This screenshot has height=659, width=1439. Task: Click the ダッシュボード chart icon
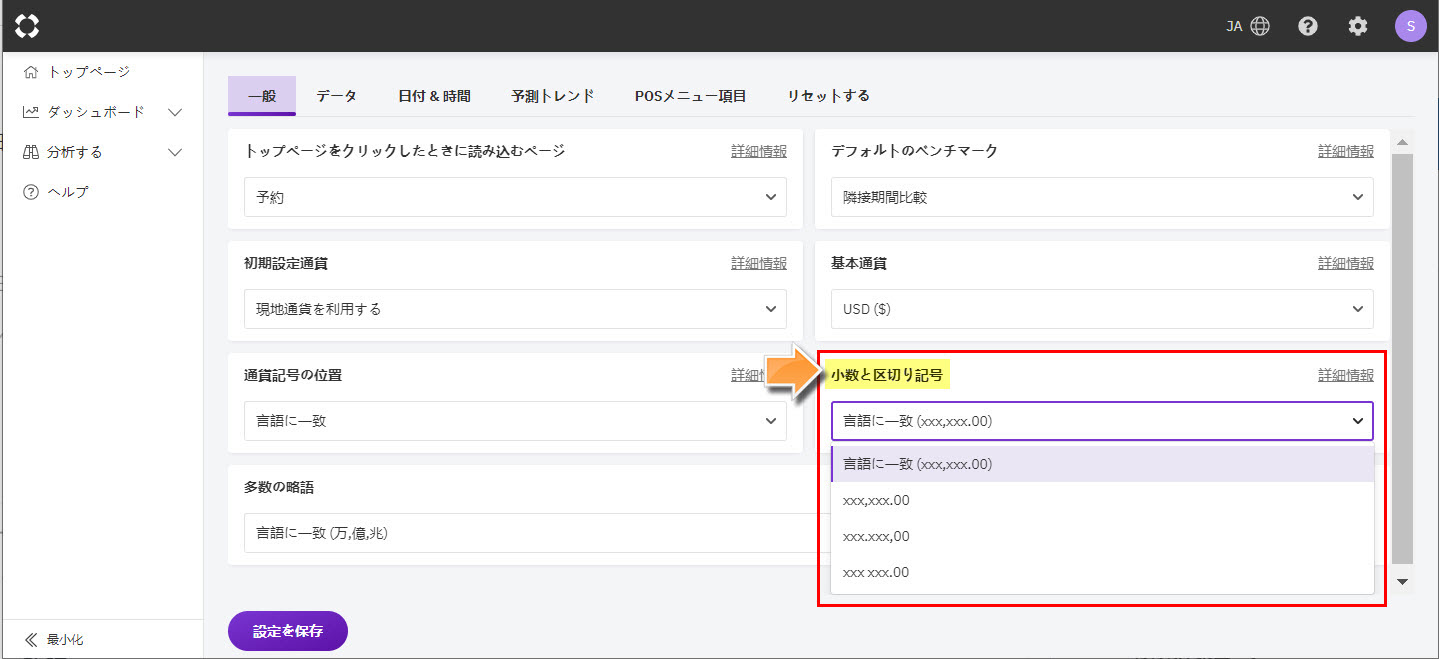pyautogui.click(x=31, y=112)
